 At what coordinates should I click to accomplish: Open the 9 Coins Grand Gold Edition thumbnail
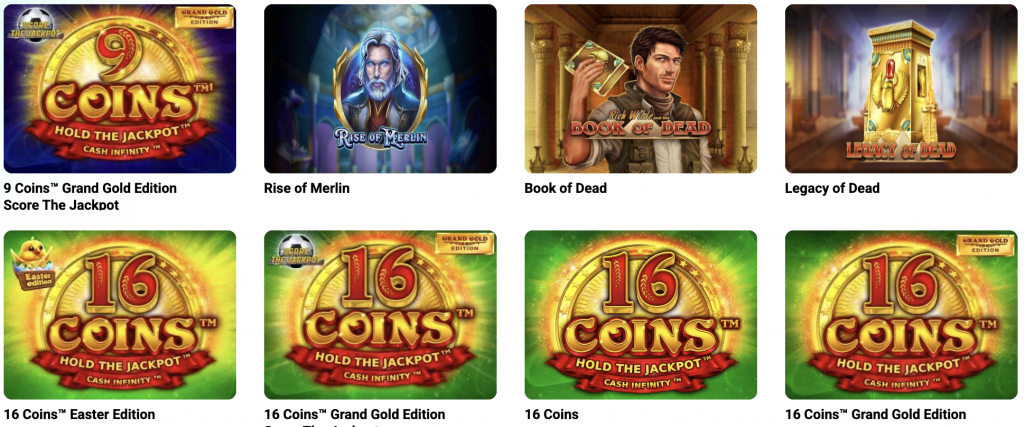click(120, 89)
